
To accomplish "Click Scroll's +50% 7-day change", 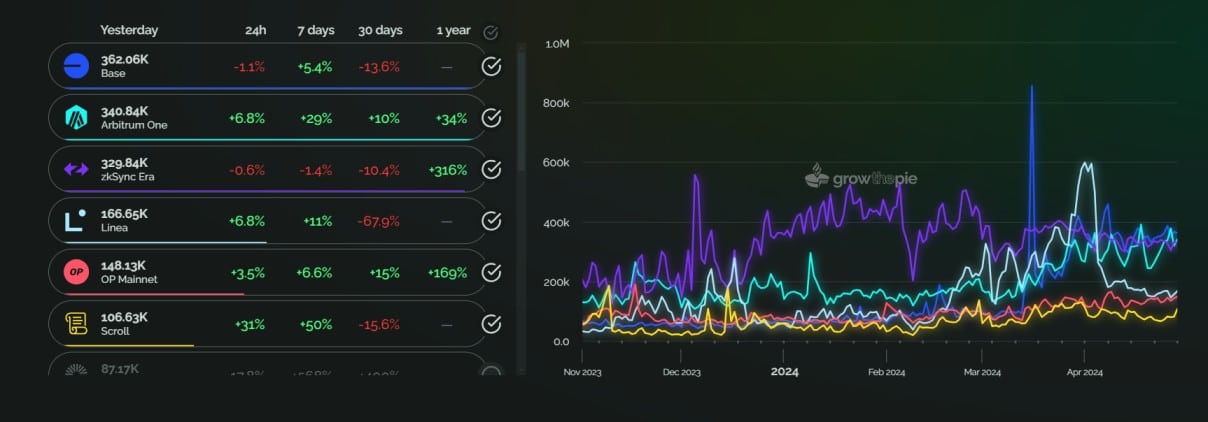I will (315, 324).
